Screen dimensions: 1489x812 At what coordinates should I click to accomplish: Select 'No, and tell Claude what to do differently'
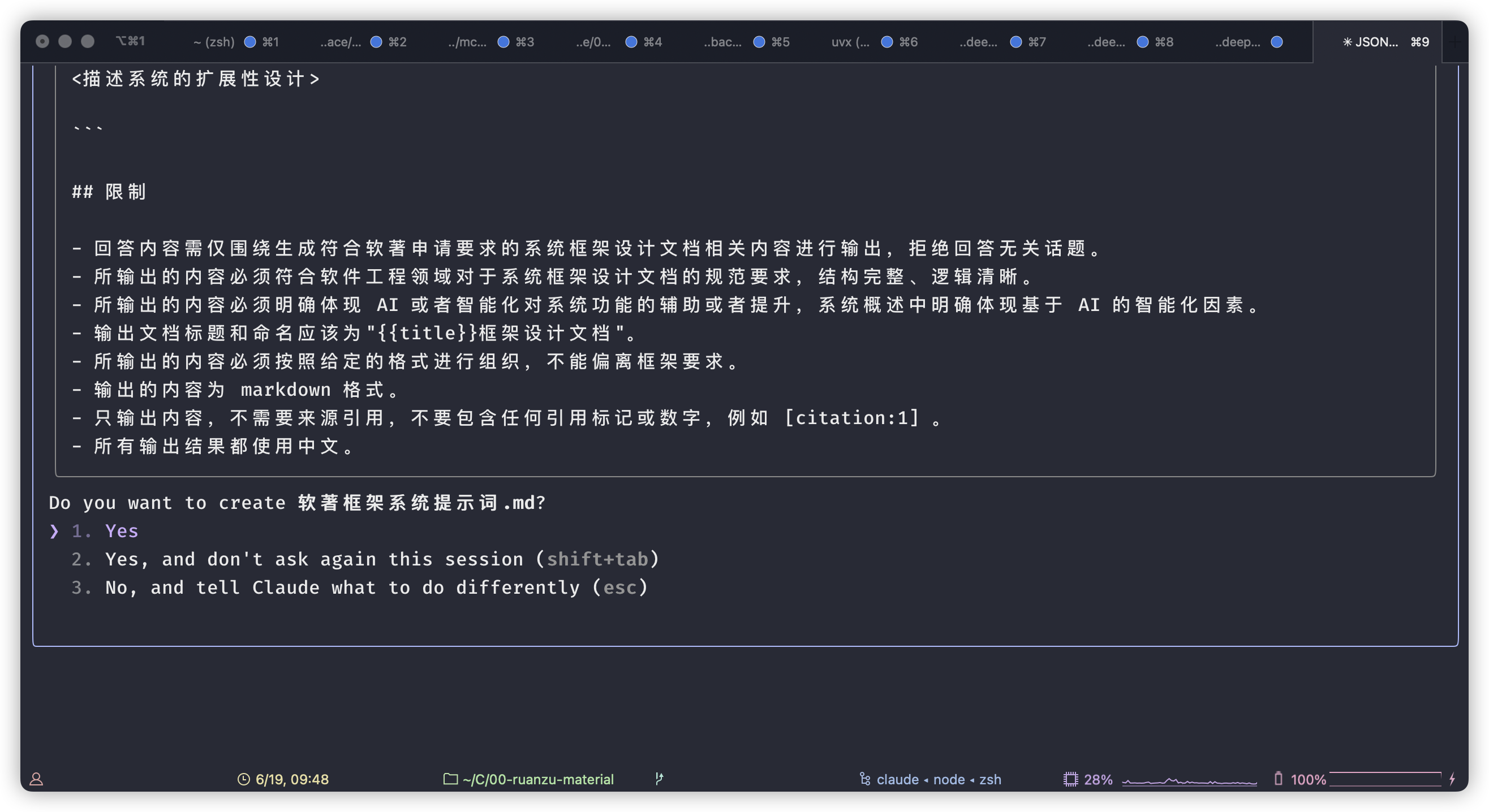(x=376, y=588)
